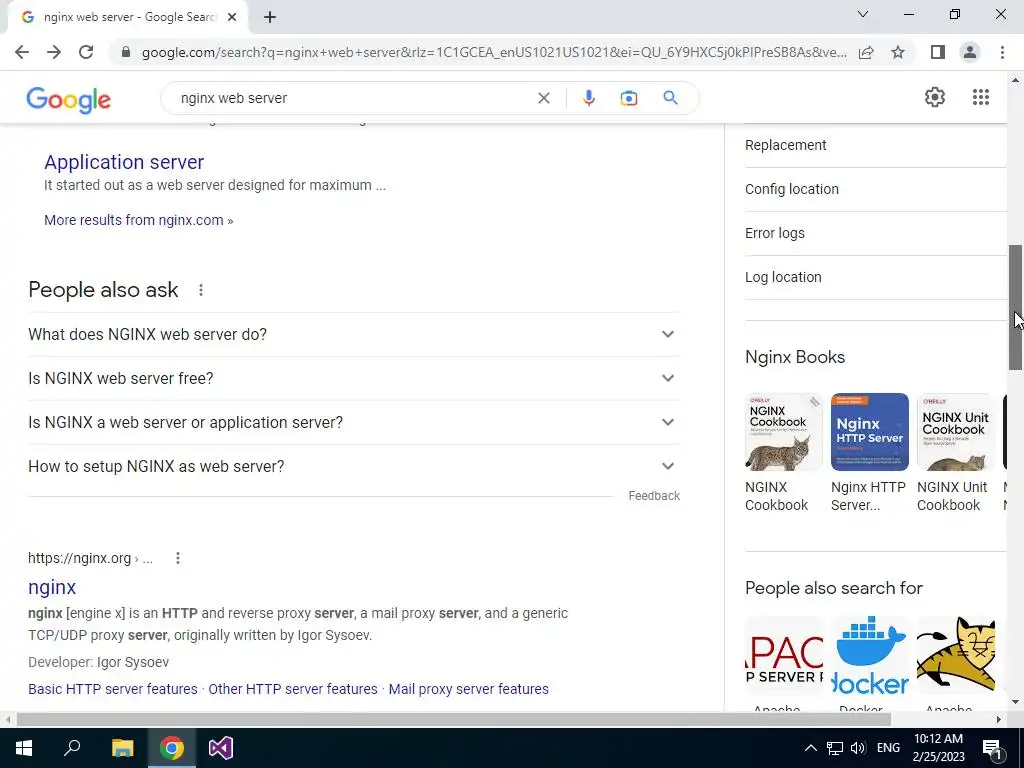1024x768 pixels.
Task: Reload the current page
Action: [x=86, y=52]
